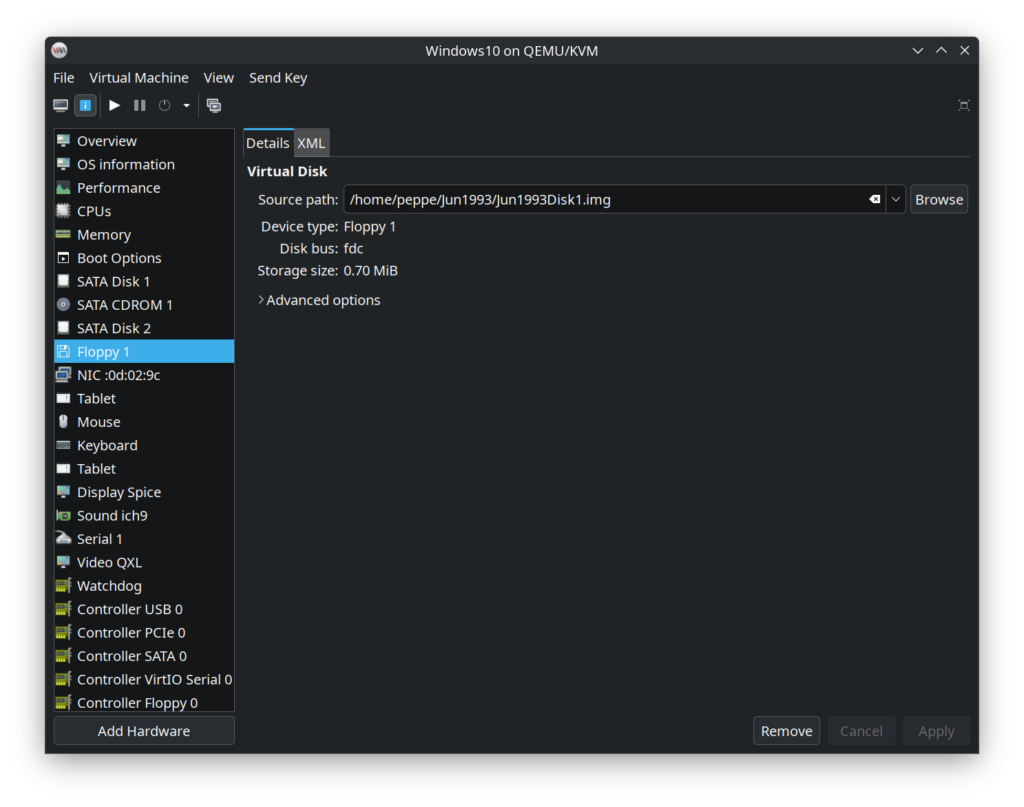Remove the selected floppy device
This screenshot has height=807, width=1024.
coord(786,730)
